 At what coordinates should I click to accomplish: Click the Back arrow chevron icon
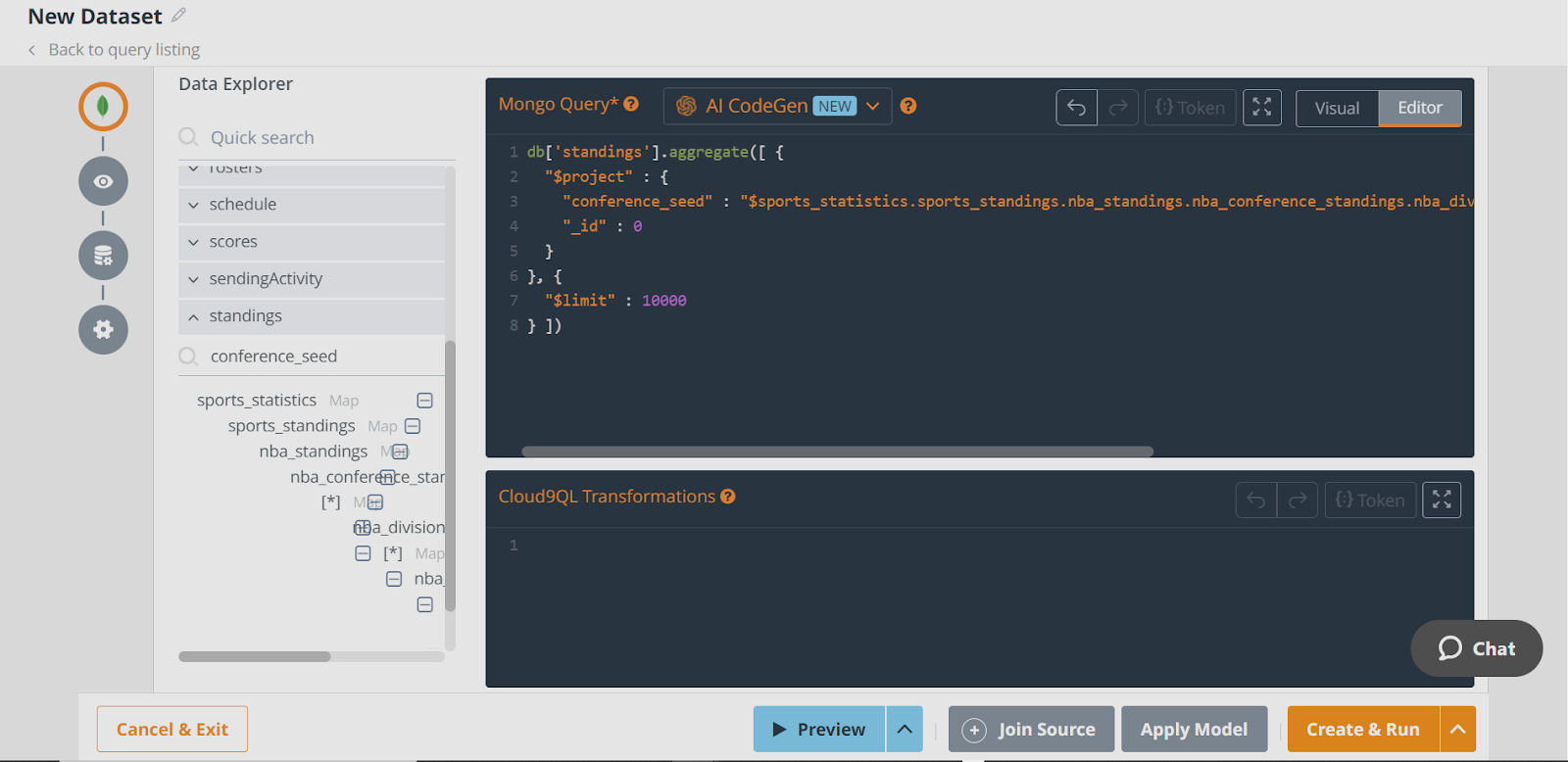31,50
